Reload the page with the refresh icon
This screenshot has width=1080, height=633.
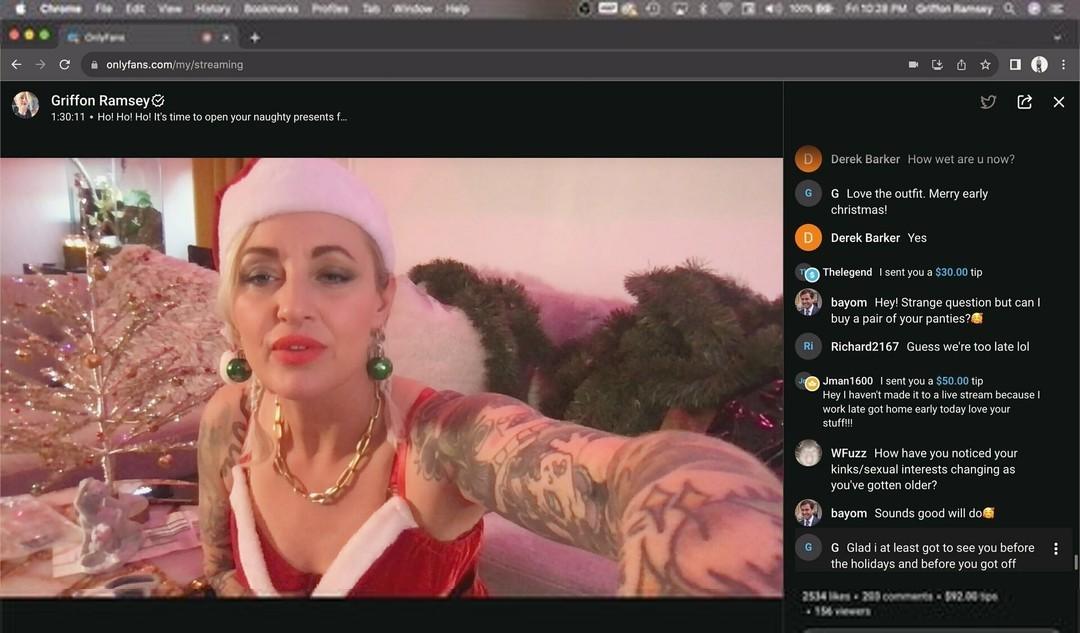(65, 65)
